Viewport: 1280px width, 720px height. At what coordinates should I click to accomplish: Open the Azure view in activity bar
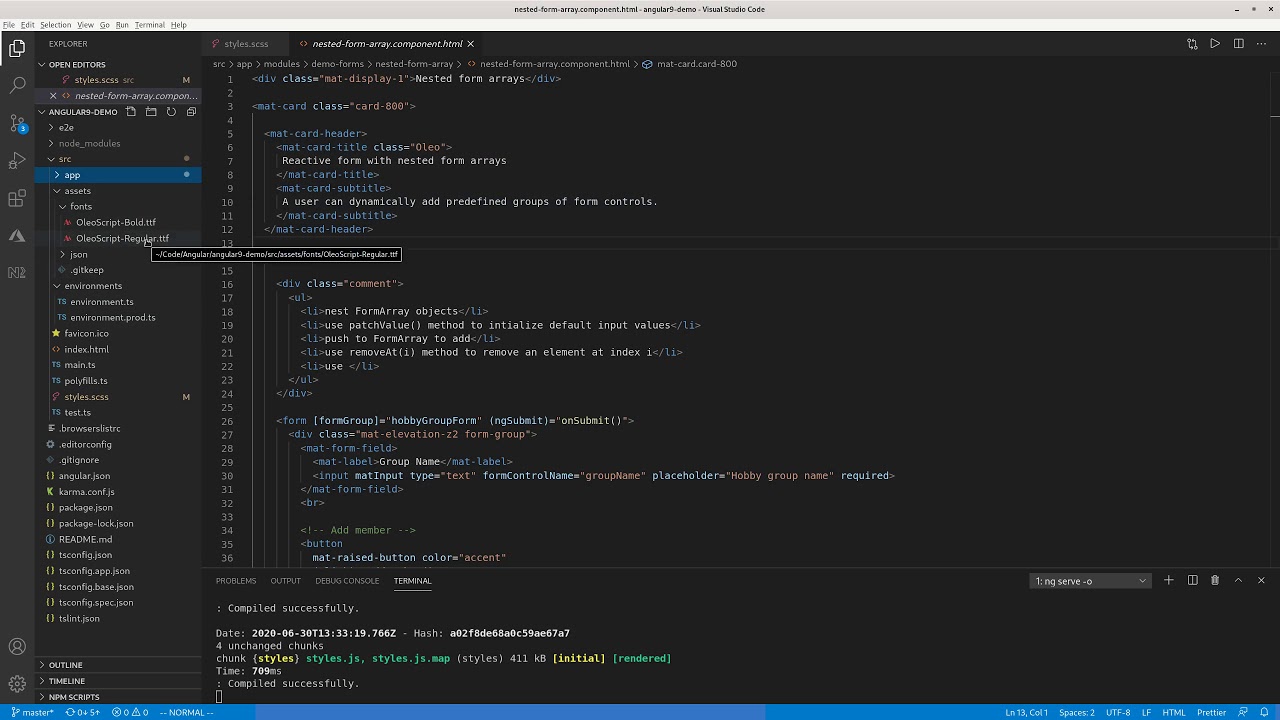[x=17, y=236]
